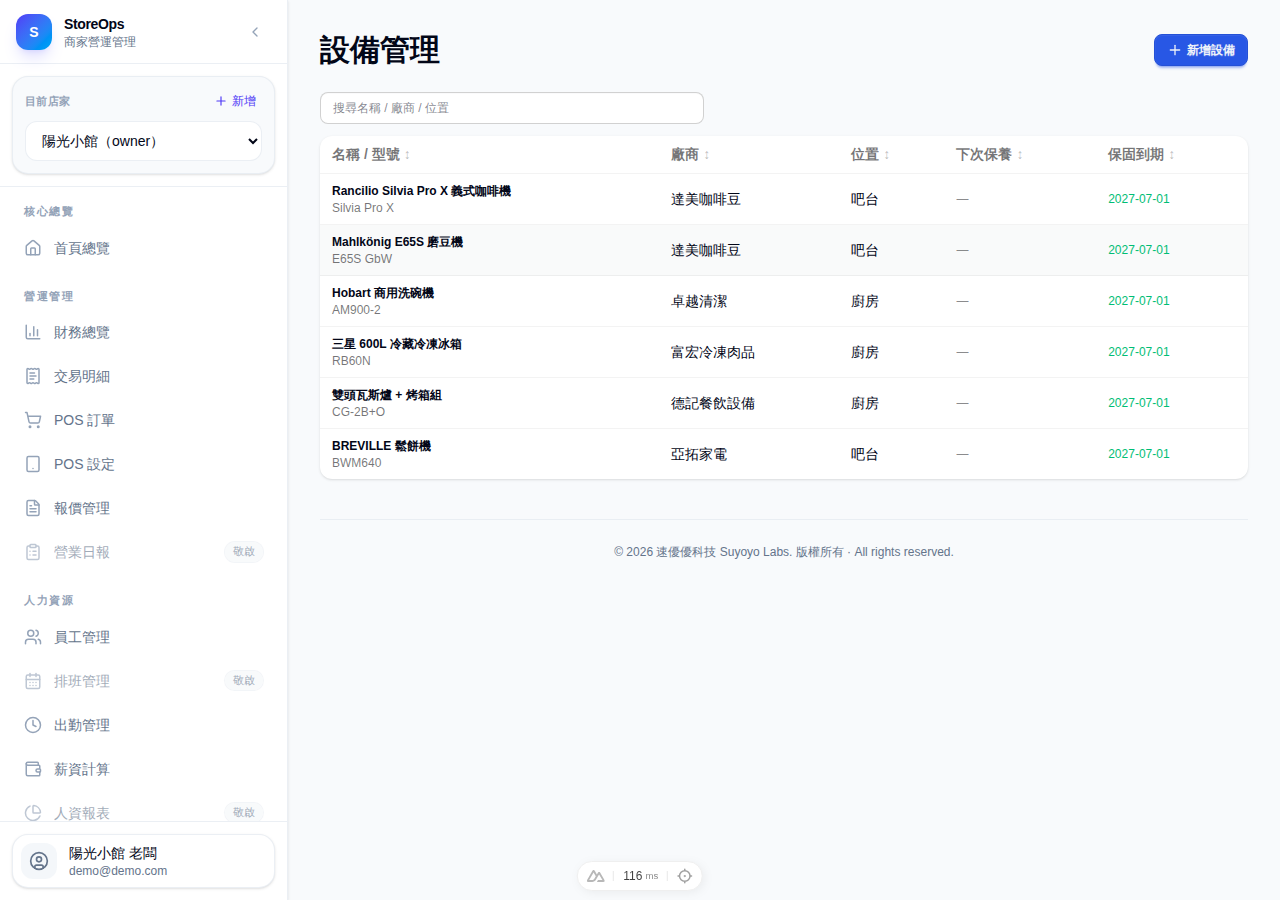Open user profile 陽光小館 老闆
The width and height of the screenshot is (1280, 900).
click(143, 861)
